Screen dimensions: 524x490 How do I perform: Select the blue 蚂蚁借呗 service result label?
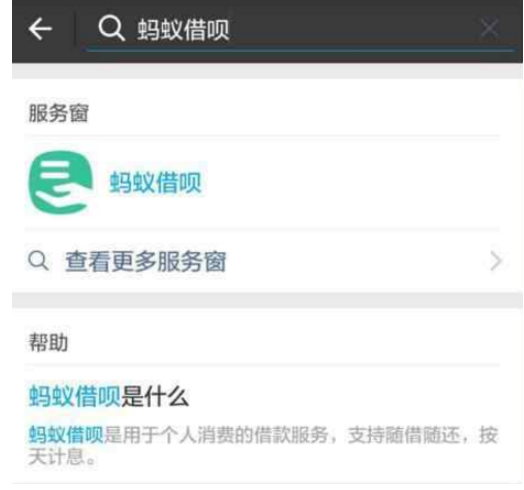pos(155,182)
